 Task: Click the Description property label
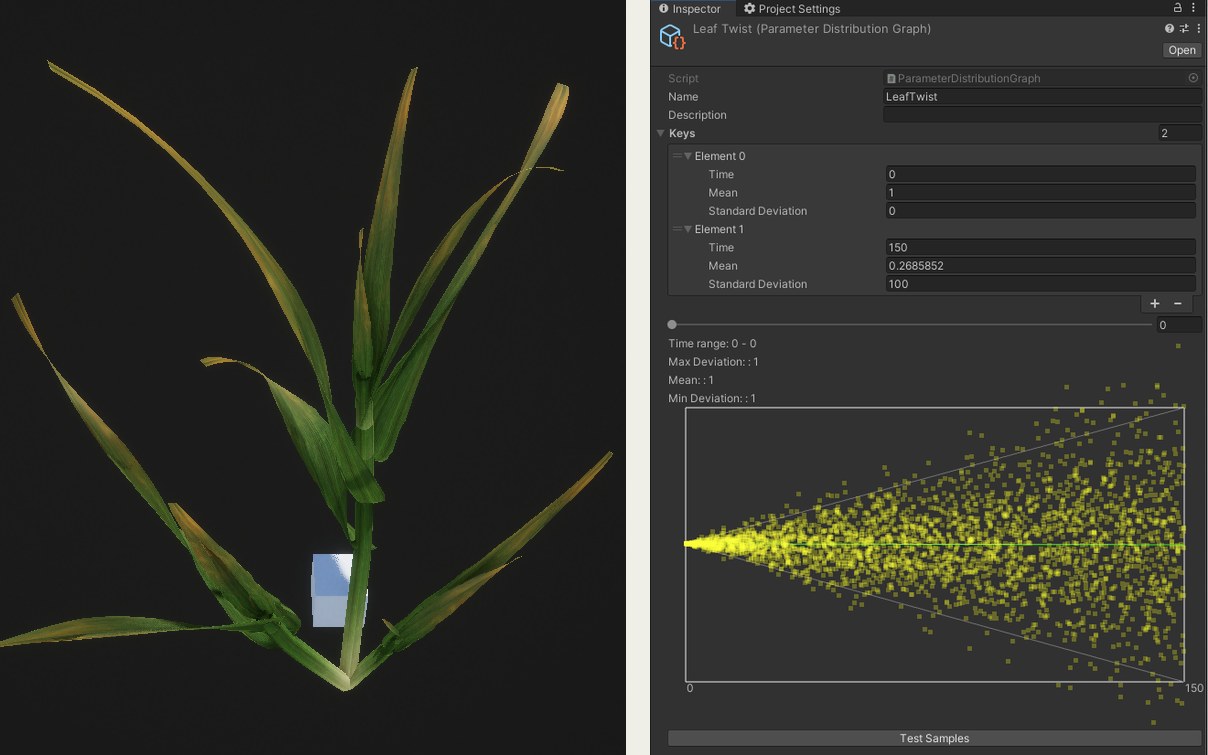click(x=697, y=115)
